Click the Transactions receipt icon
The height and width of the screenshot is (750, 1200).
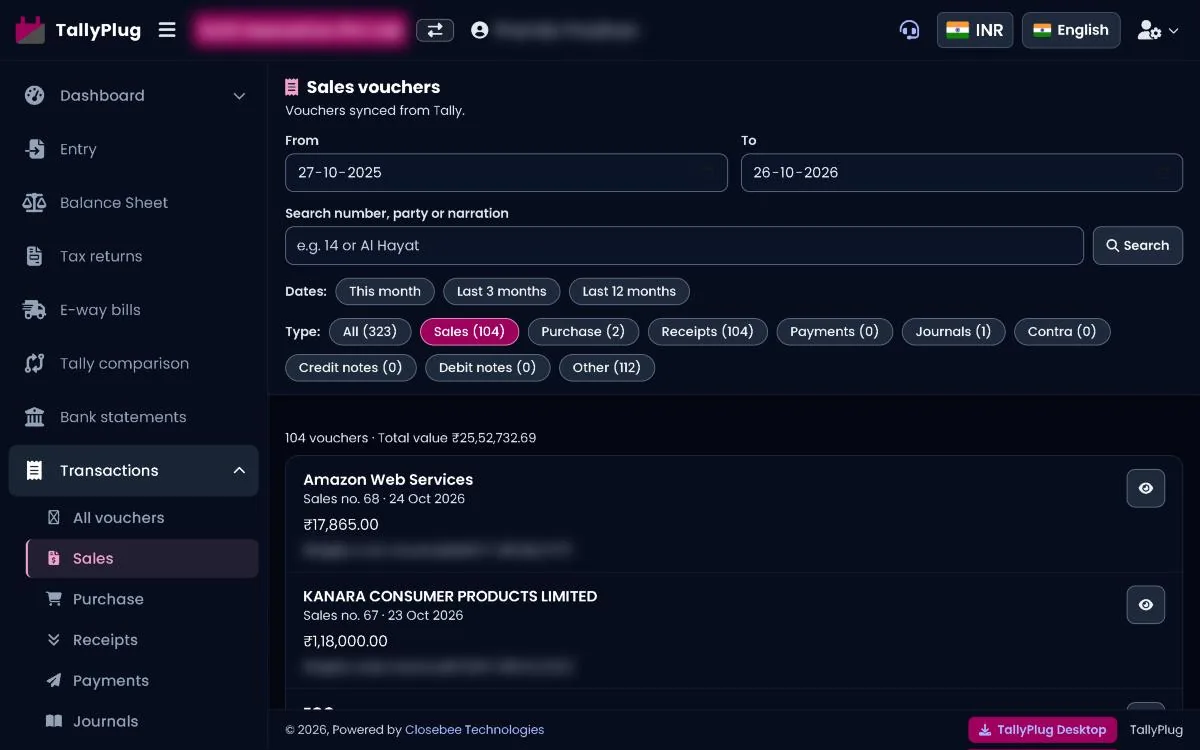click(x=35, y=470)
